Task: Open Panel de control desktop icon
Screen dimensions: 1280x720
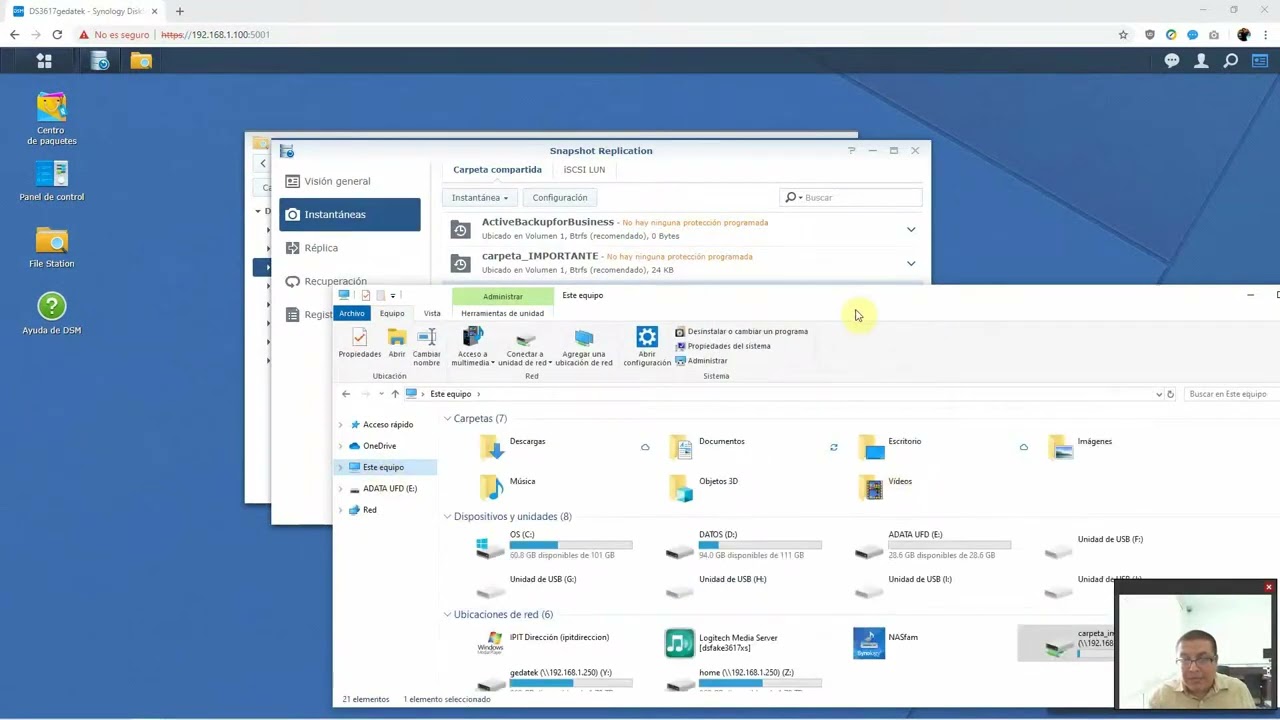Action: (x=51, y=180)
